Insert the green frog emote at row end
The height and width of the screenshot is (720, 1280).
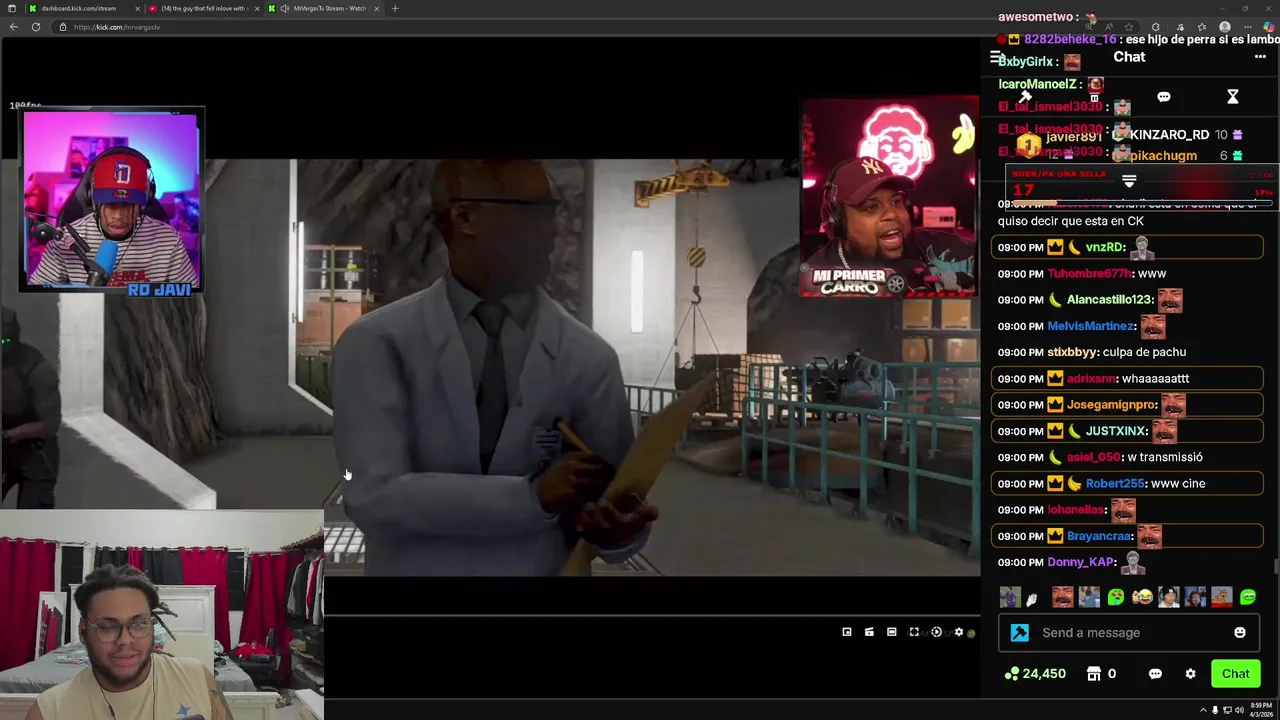click(x=1248, y=597)
